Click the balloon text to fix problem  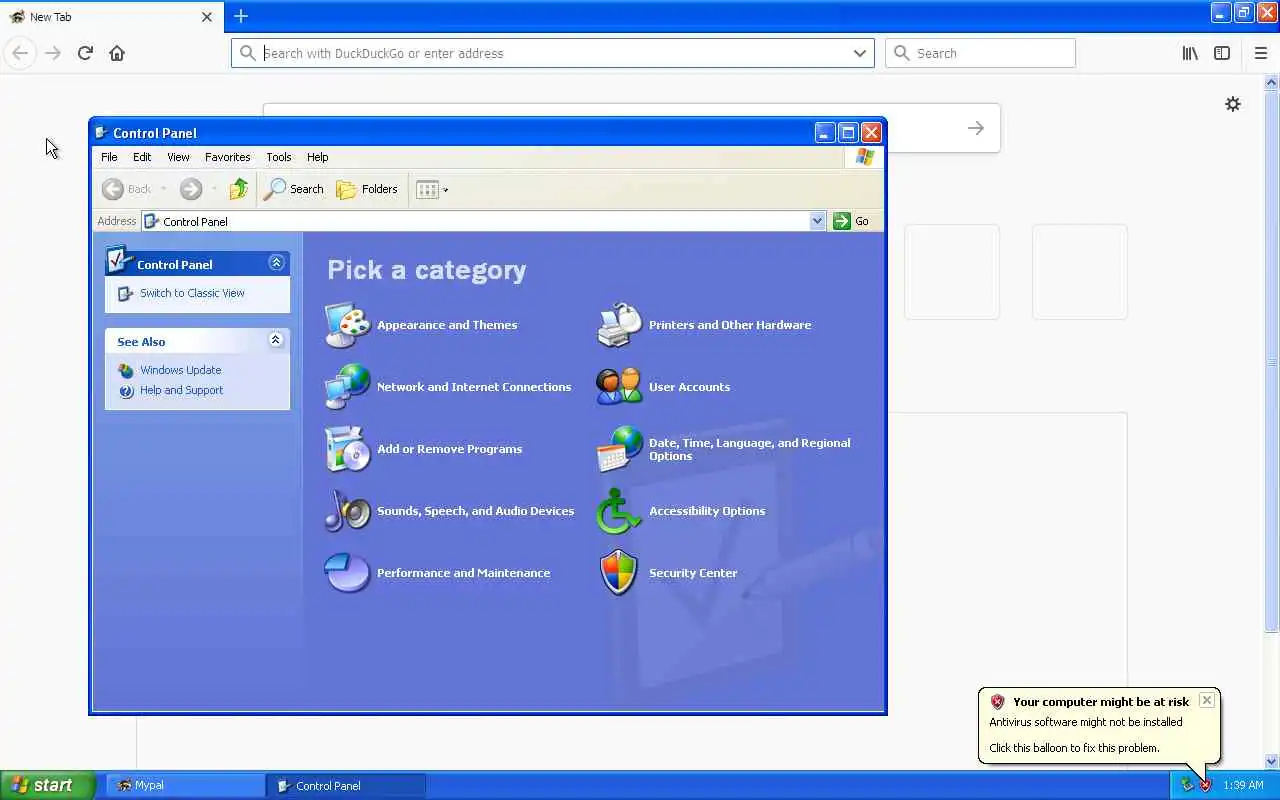(x=1074, y=747)
